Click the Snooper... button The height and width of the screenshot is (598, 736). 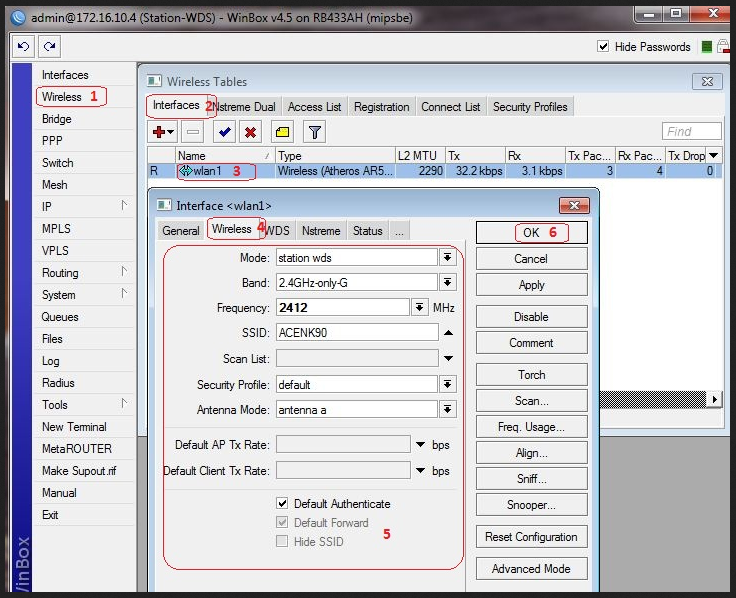pyautogui.click(x=531, y=505)
